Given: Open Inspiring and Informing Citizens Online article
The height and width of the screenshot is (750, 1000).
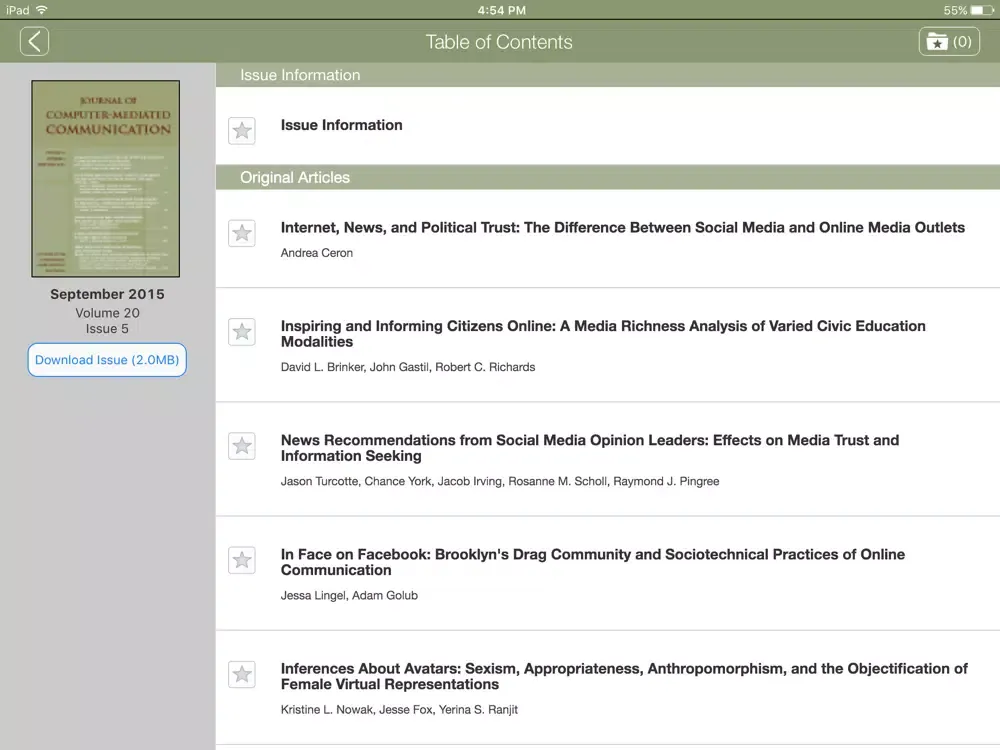Looking at the screenshot, I should (x=603, y=334).
